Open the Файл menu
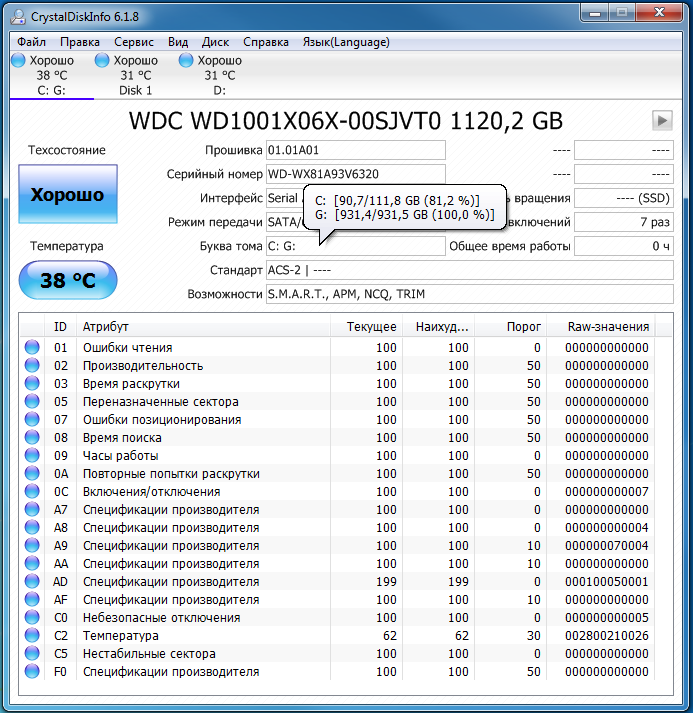This screenshot has width=693, height=713. [x=31, y=42]
